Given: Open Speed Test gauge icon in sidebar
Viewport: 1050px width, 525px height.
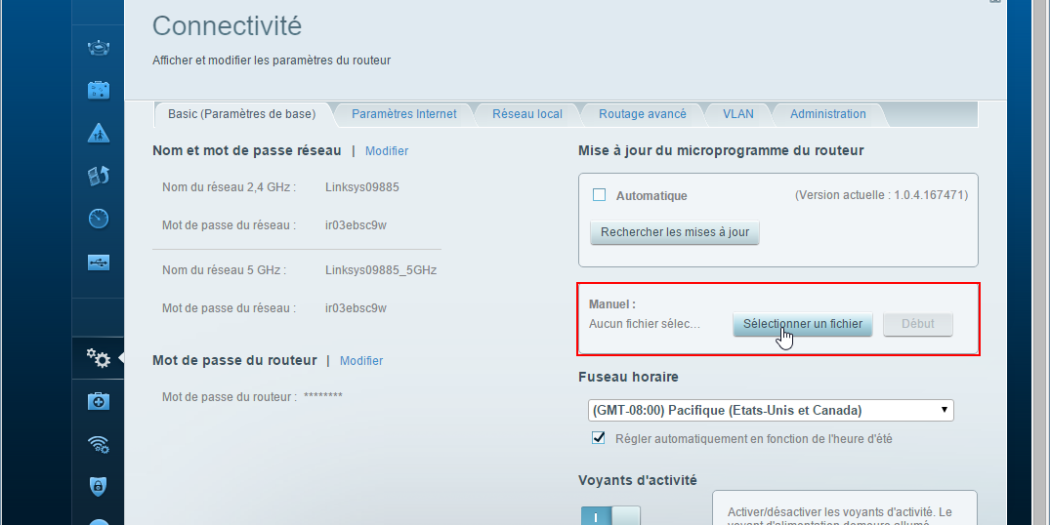Looking at the screenshot, I should click(99, 219).
